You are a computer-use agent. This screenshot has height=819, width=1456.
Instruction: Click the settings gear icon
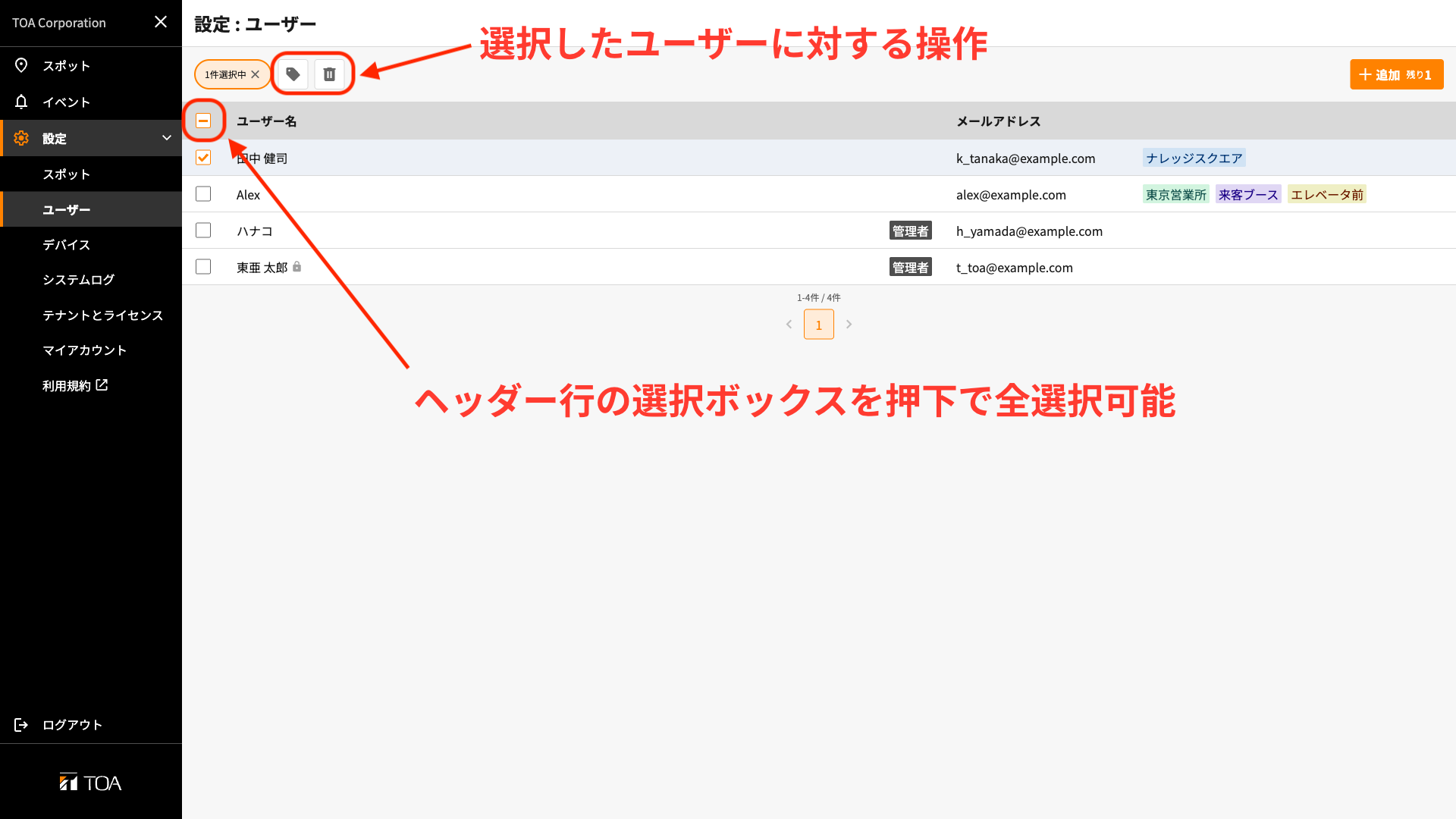[x=21, y=138]
